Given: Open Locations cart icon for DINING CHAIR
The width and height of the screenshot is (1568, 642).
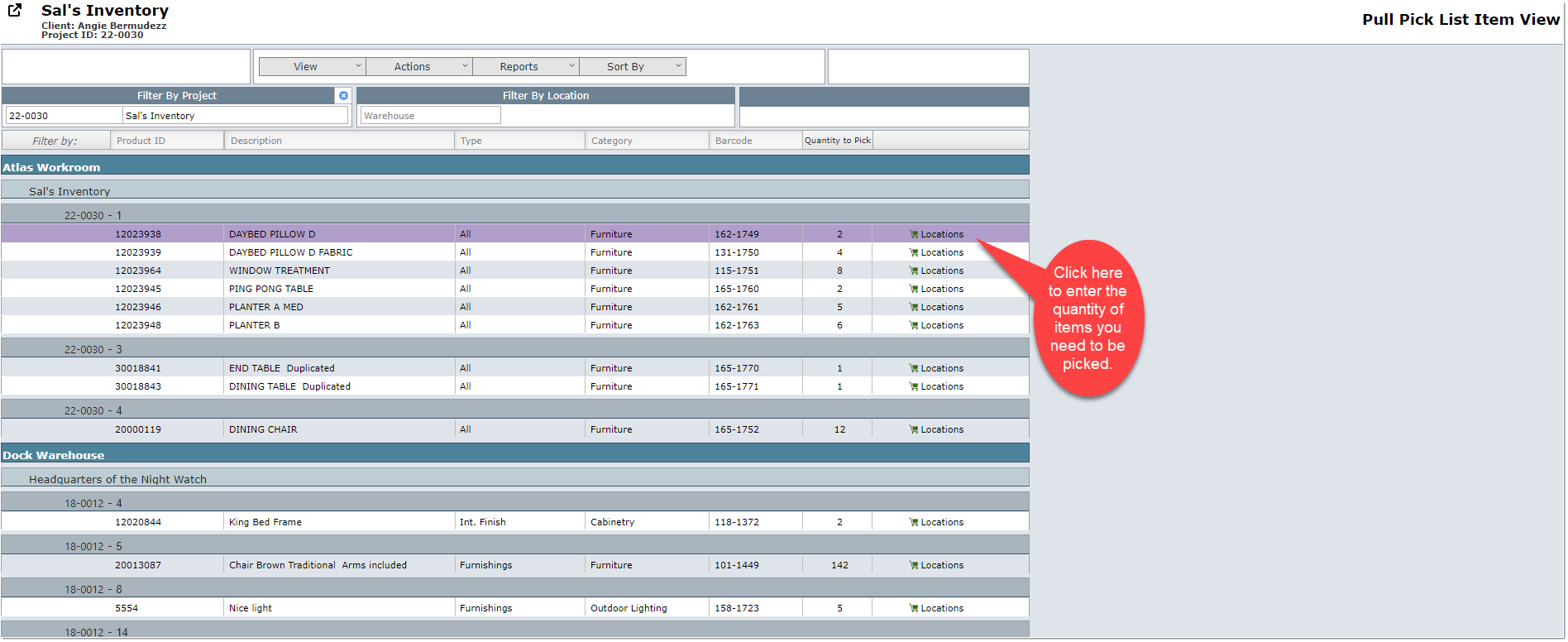Looking at the screenshot, I should click(x=914, y=429).
